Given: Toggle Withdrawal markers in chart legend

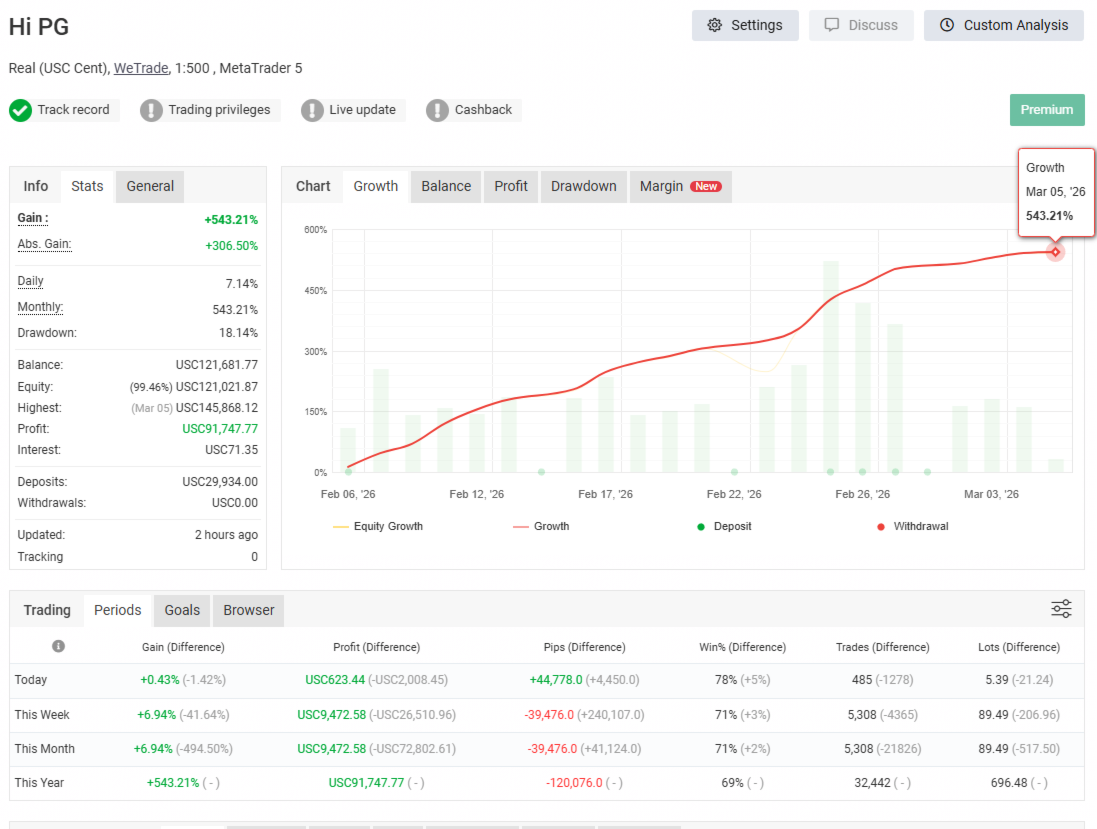Looking at the screenshot, I should [912, 526].
